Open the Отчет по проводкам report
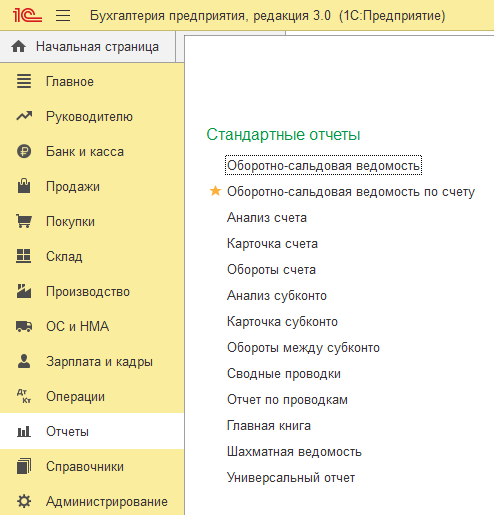 (287, 400)
